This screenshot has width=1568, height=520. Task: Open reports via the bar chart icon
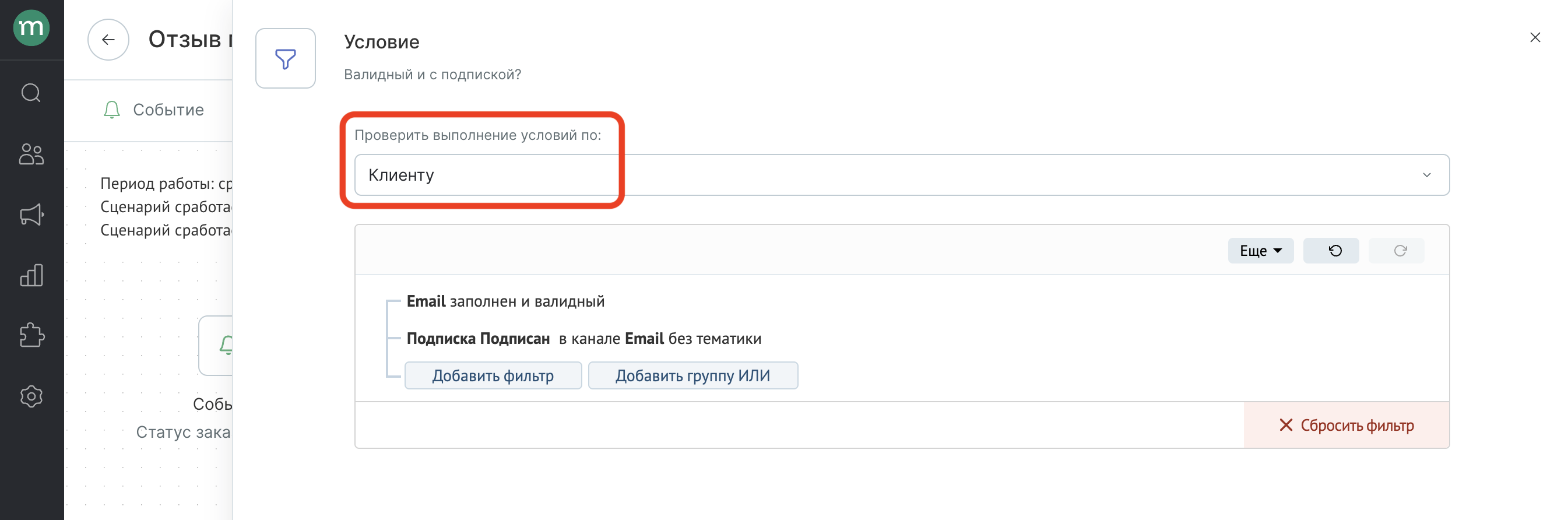[31, 275]
